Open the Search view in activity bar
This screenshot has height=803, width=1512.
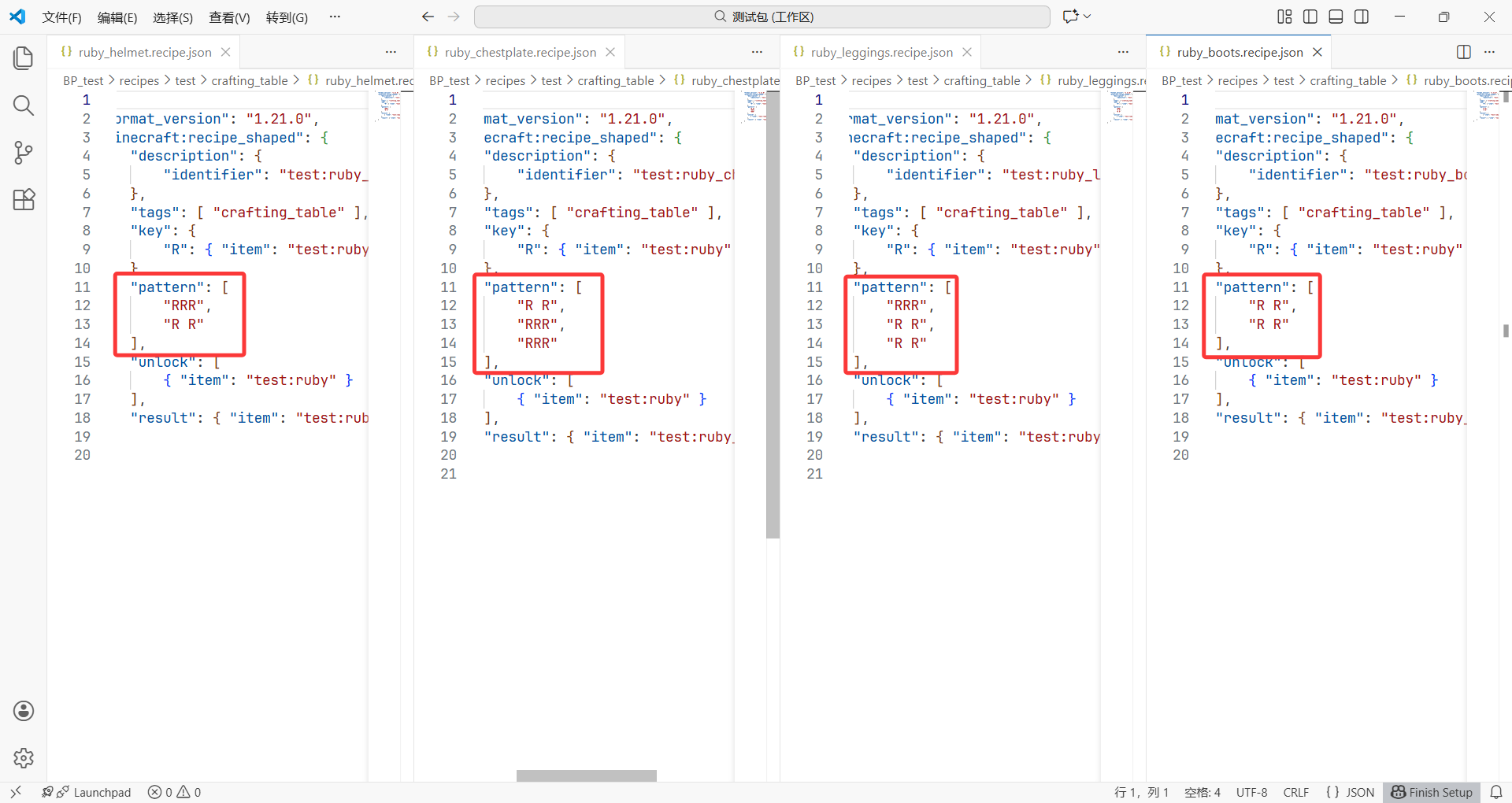[x=24, y=105]
